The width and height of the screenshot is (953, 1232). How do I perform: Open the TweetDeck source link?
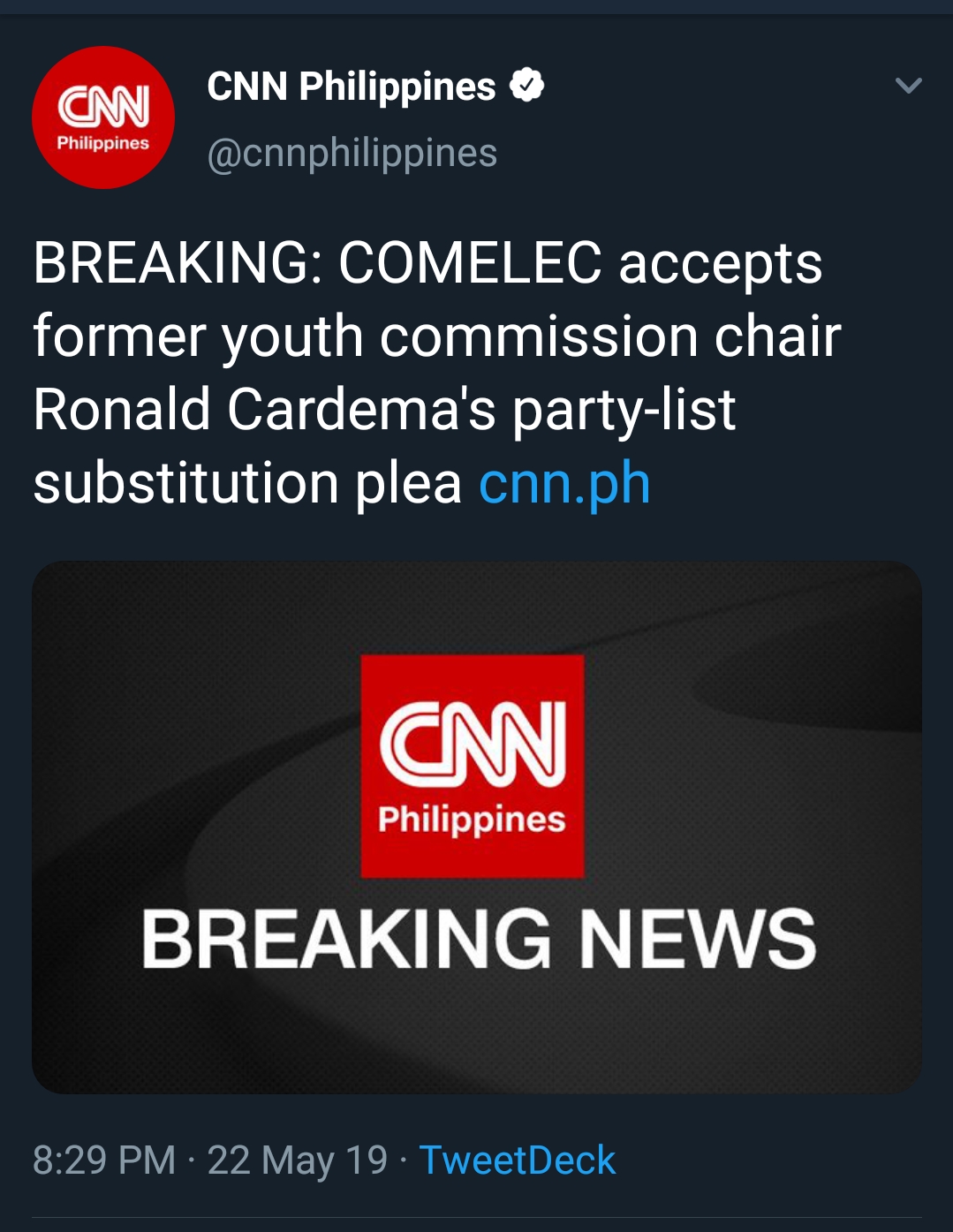pos(517,1160)
